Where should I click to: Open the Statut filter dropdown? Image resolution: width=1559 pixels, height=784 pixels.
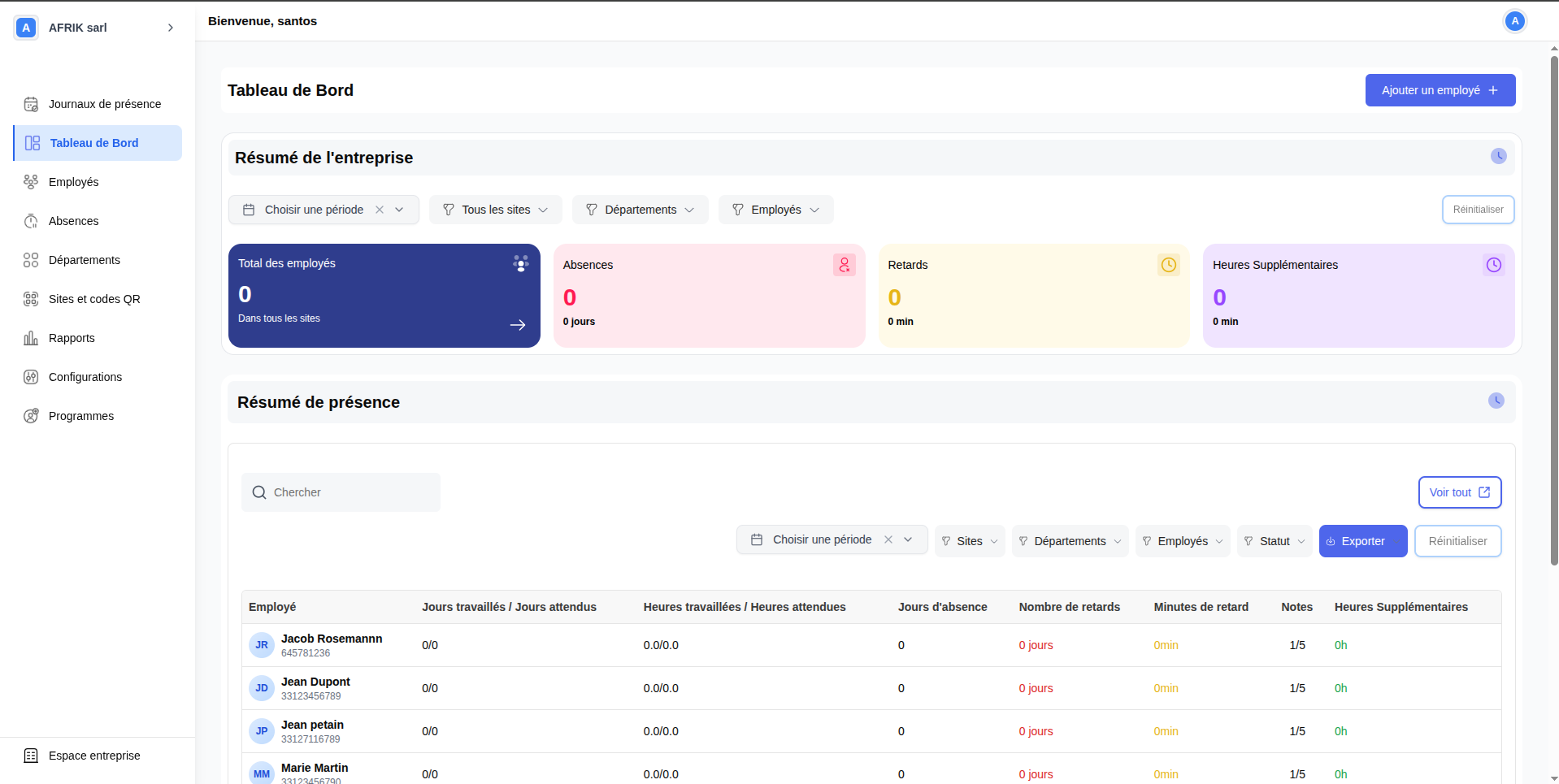[x=1274, y=541]
